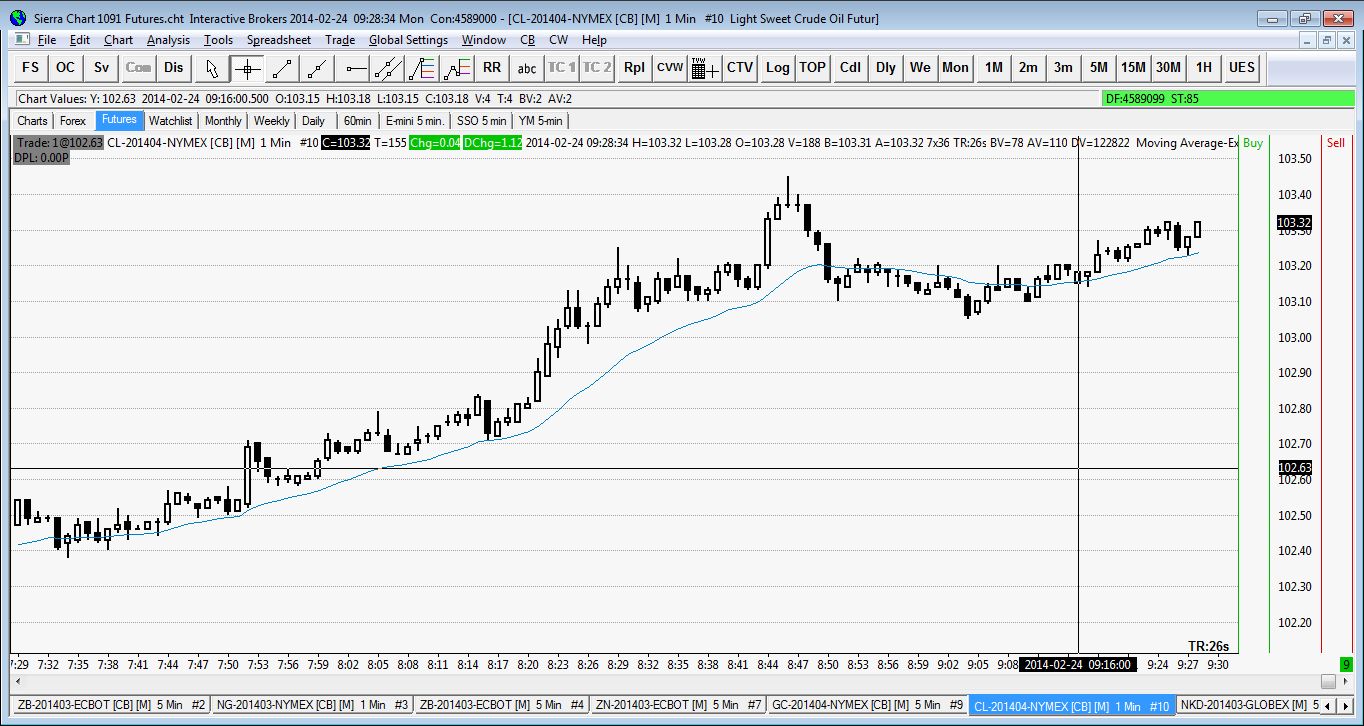Screen dimensions: 1364x726
Task: Select the line drawing tool
Action: tap(282, 68)
